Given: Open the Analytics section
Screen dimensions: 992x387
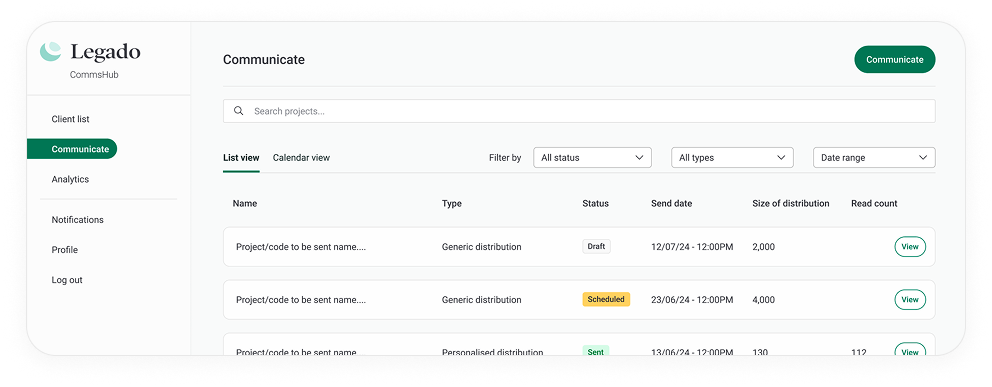Looking at the screenshot, I should (x=70, y=180).
